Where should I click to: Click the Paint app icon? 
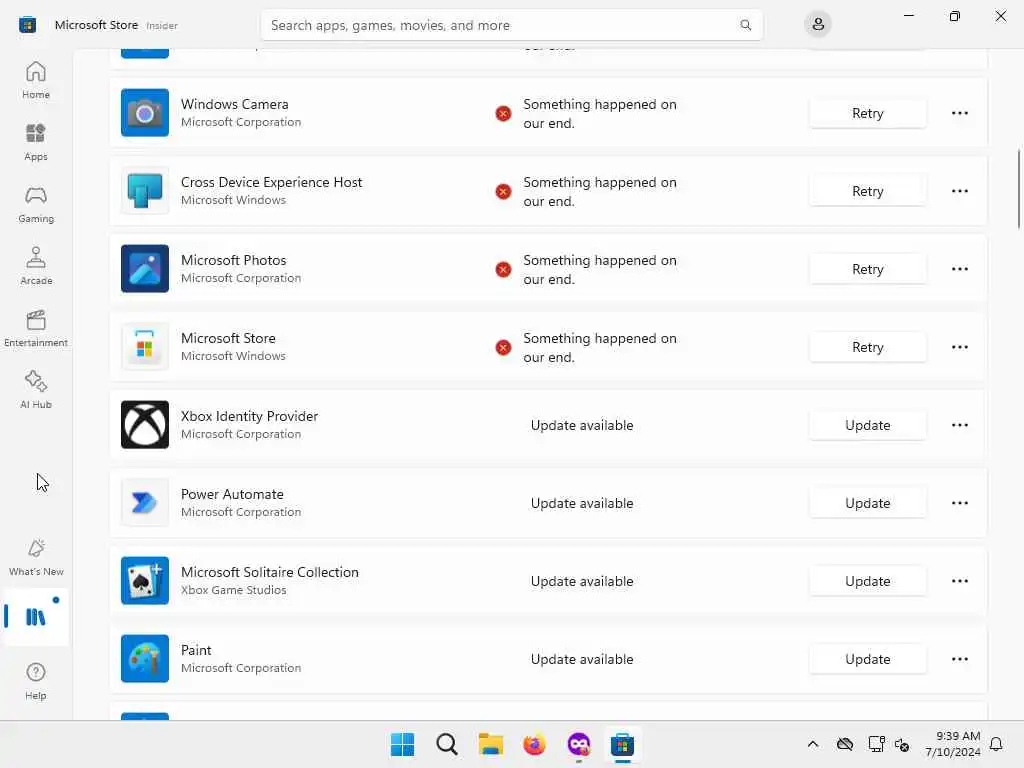click(x=145, y=658)
